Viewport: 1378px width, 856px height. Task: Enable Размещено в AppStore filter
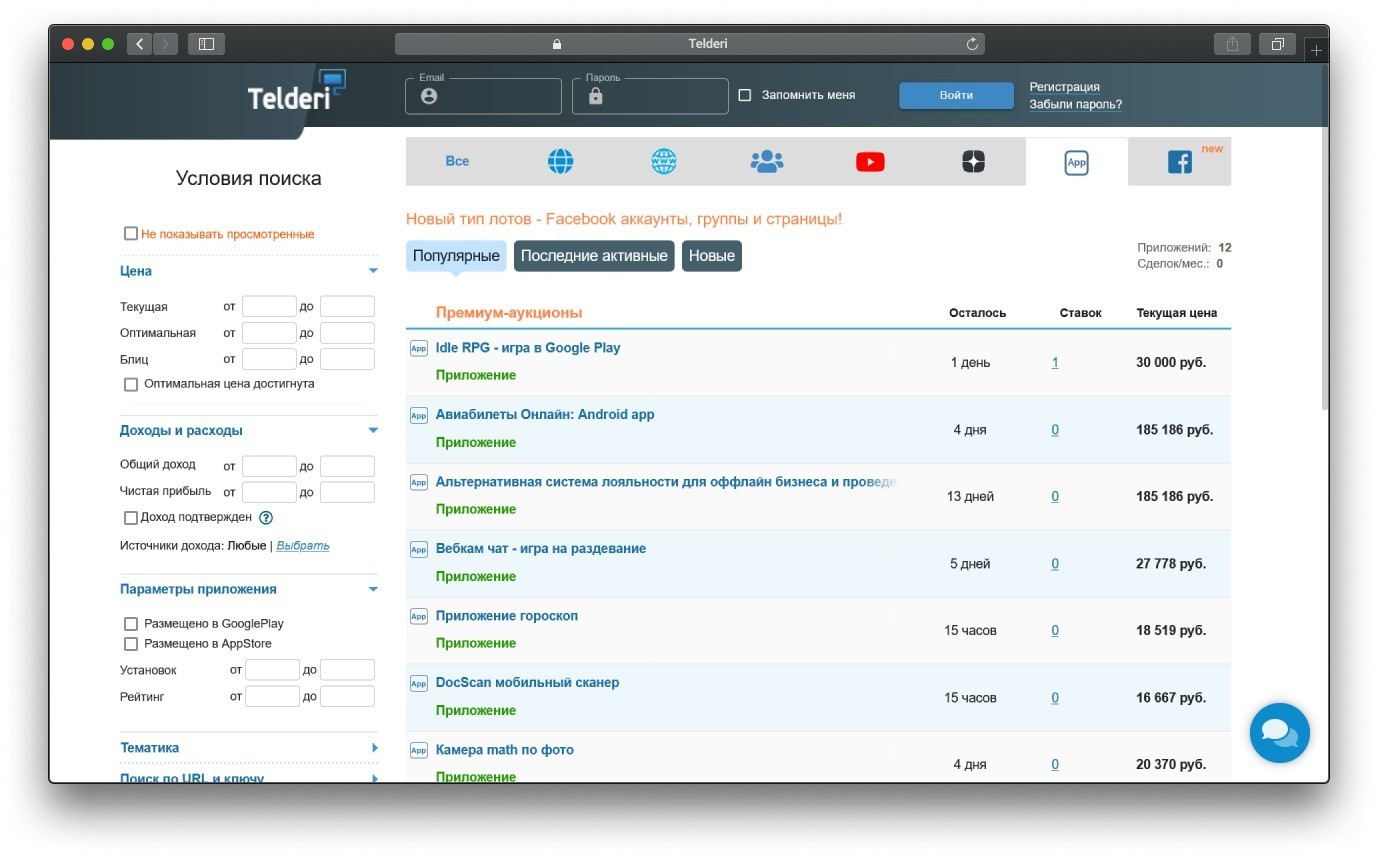[x=131, y=644]
